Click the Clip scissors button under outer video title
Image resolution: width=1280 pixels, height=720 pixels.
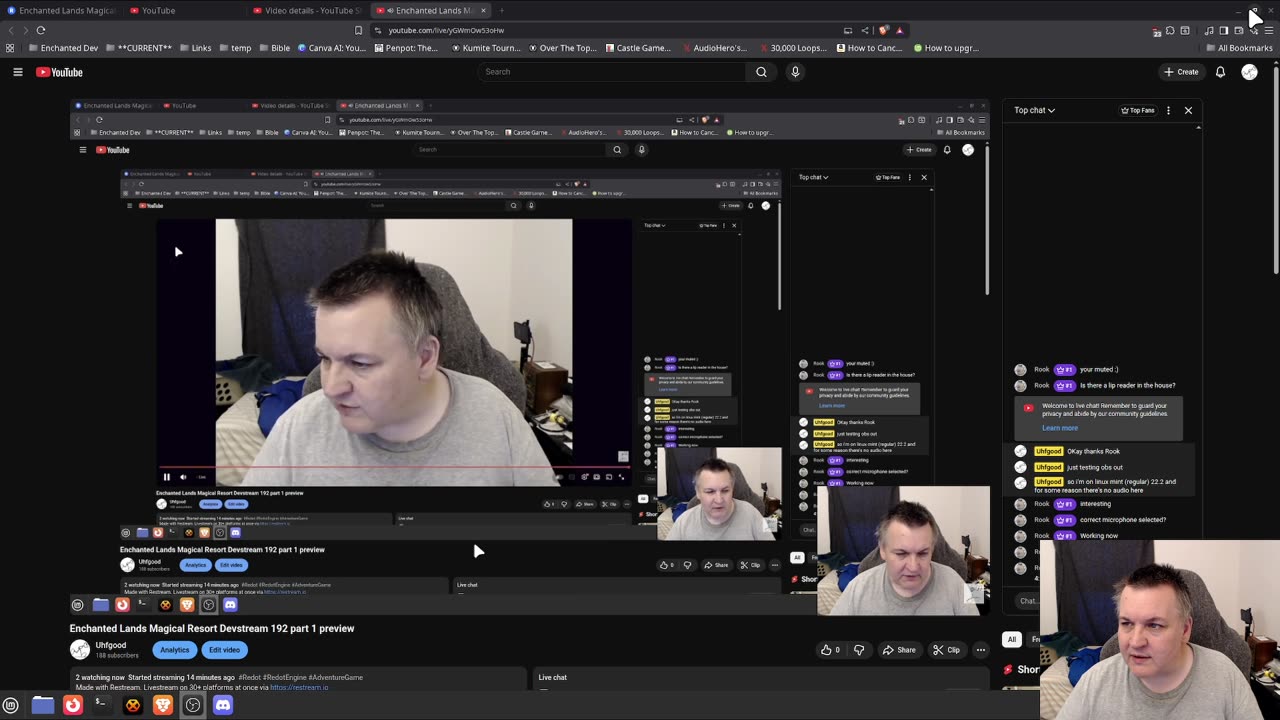tap(945, 650)
